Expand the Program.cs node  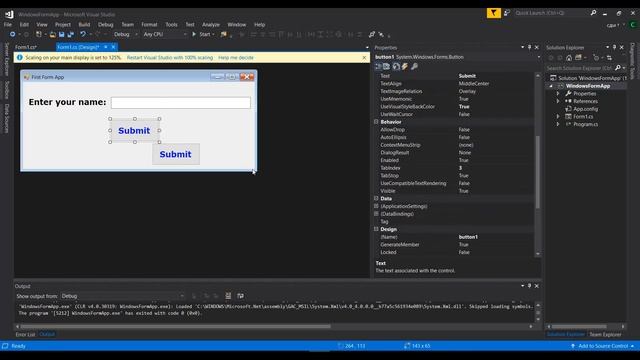558,124
